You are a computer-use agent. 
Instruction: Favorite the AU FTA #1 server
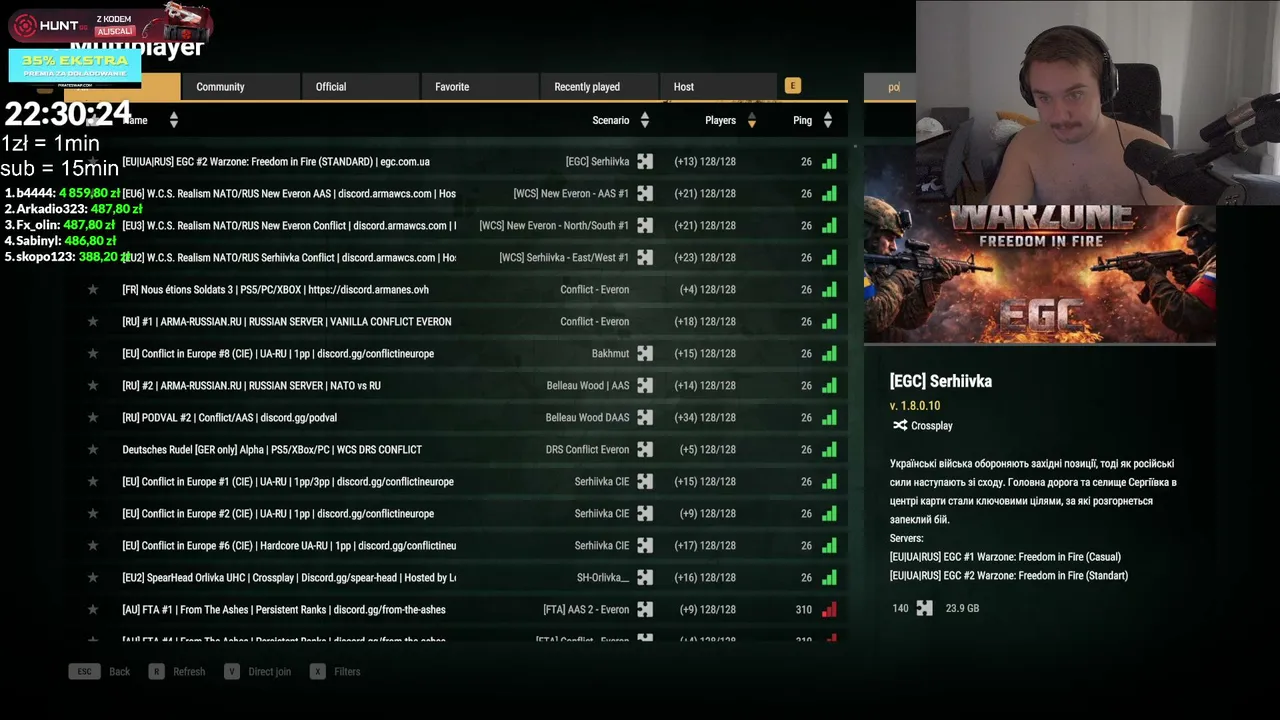(93, 610)
